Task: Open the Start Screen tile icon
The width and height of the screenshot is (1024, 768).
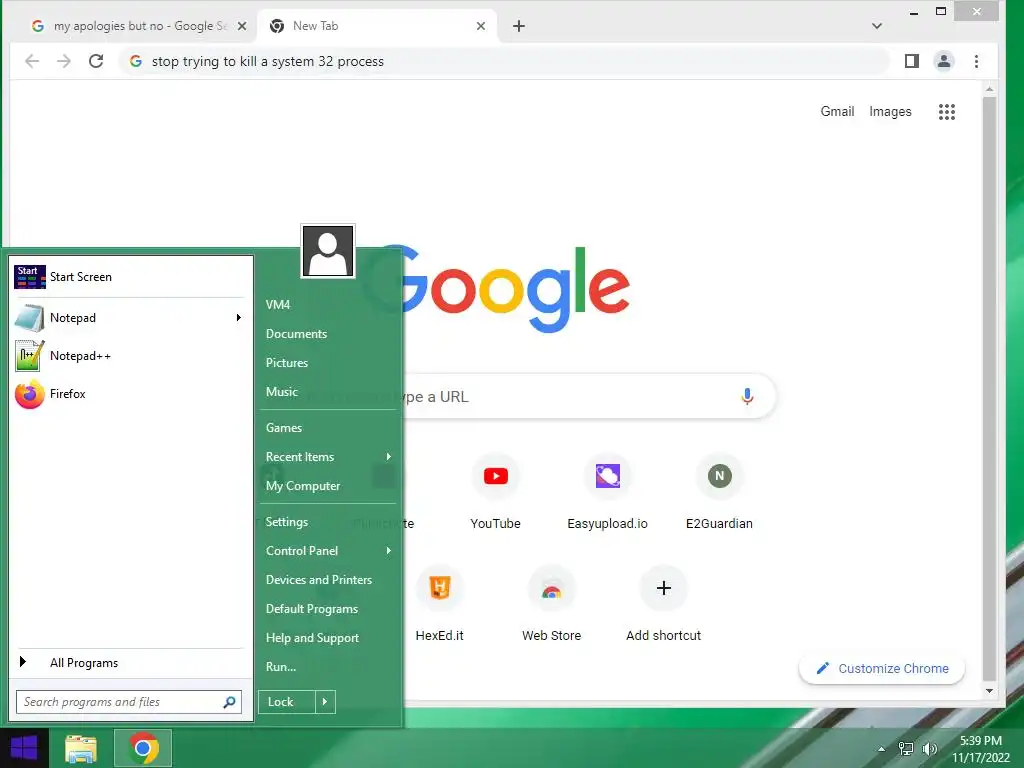Action: click(x=29, y=277)
